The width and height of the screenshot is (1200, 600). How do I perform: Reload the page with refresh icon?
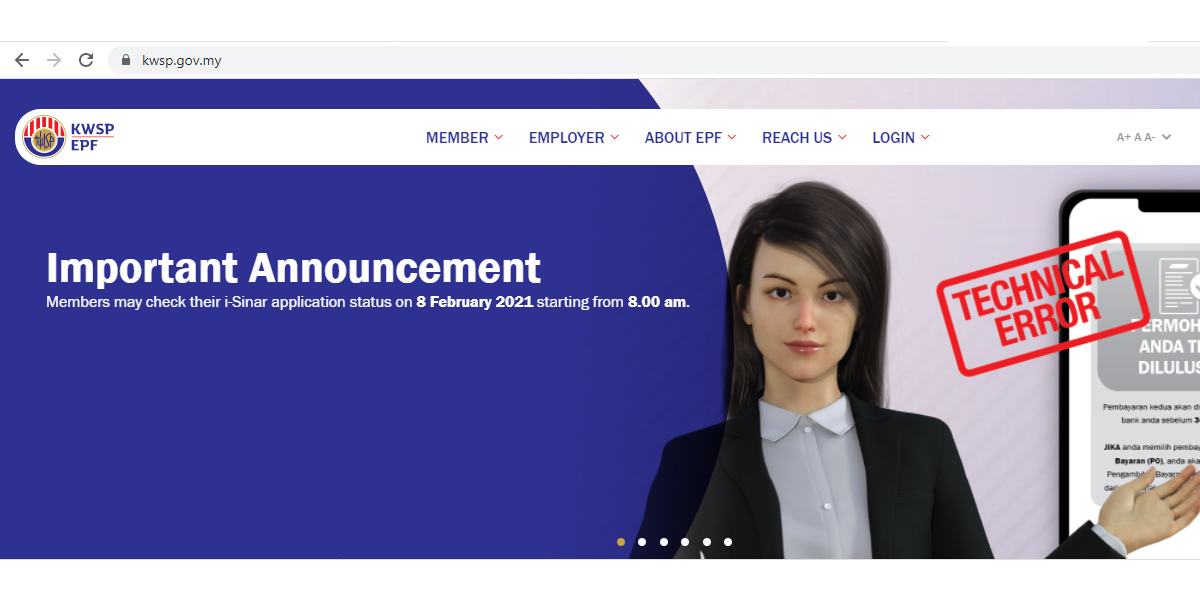86,60
